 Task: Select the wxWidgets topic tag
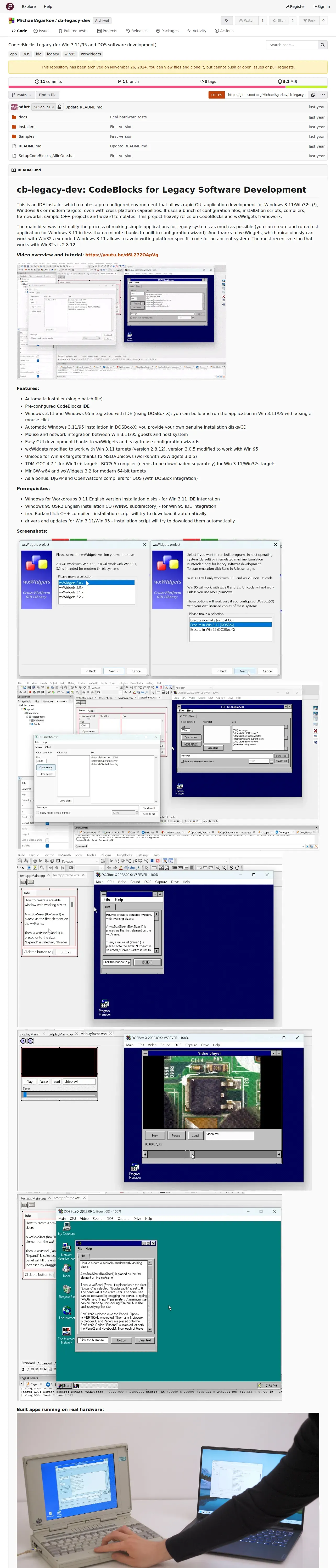[x=91, y=54]
